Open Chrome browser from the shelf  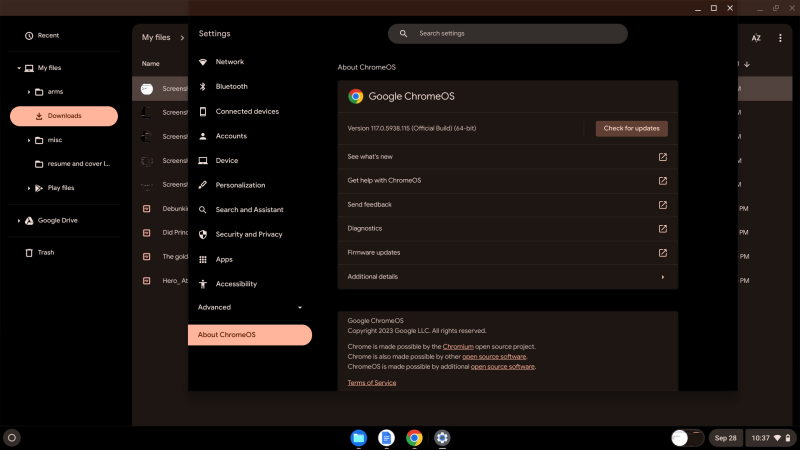click(414, 438)
